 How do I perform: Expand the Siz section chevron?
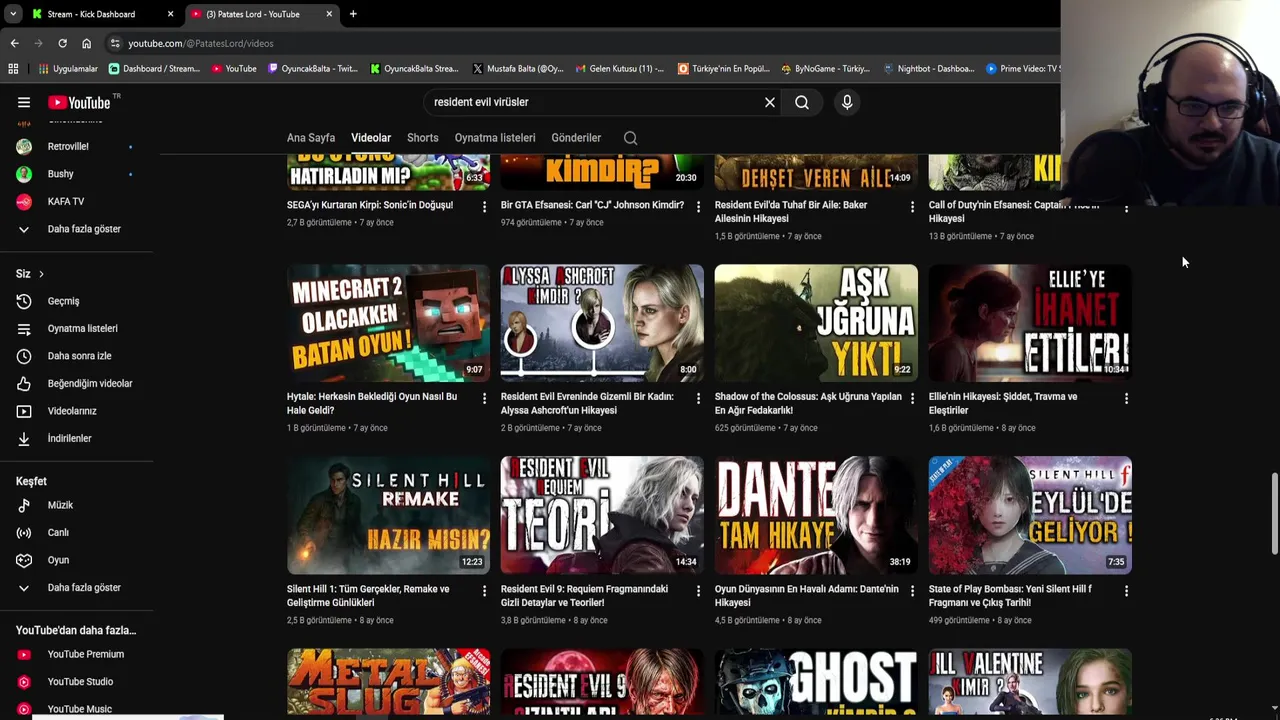pos(41,274)
